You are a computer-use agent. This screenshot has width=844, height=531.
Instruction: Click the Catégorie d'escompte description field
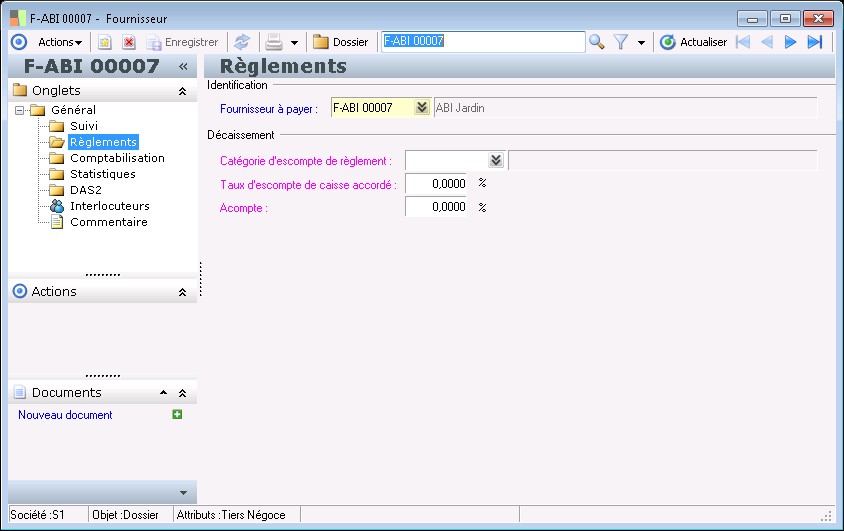663,160
